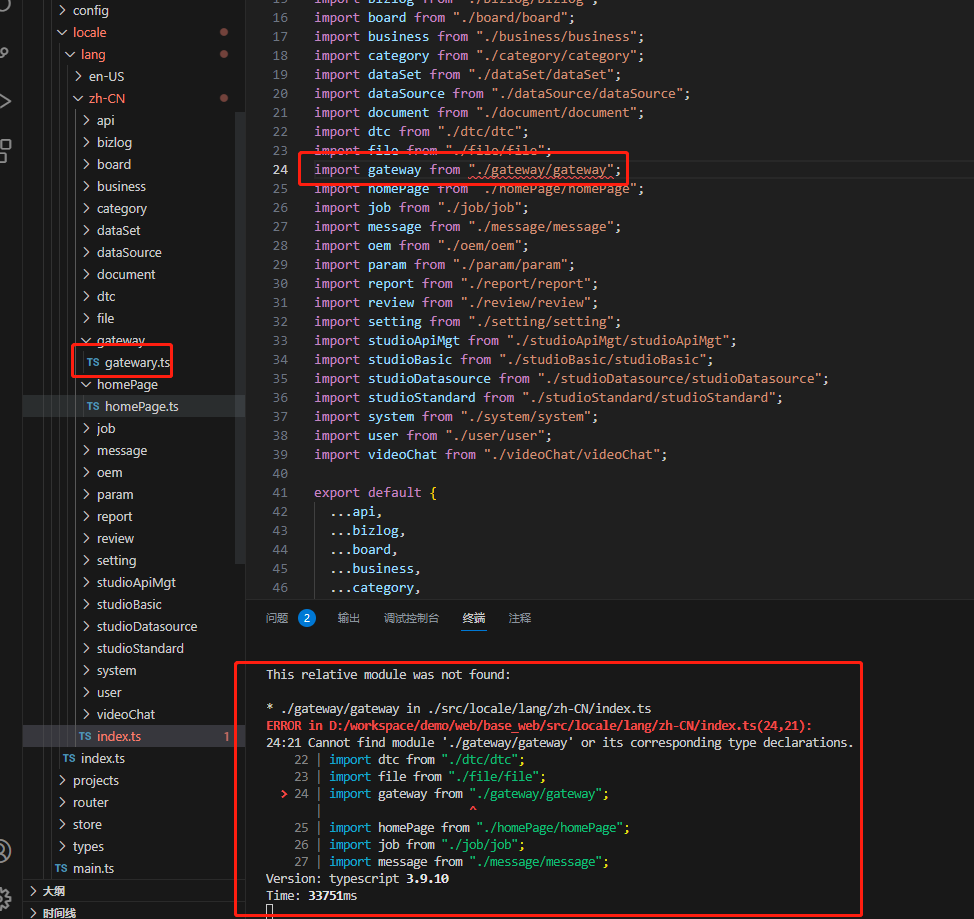Expand the config folder chevron
Screen dimensions: 974x919
pyautogui.click(x=62, y=11)
